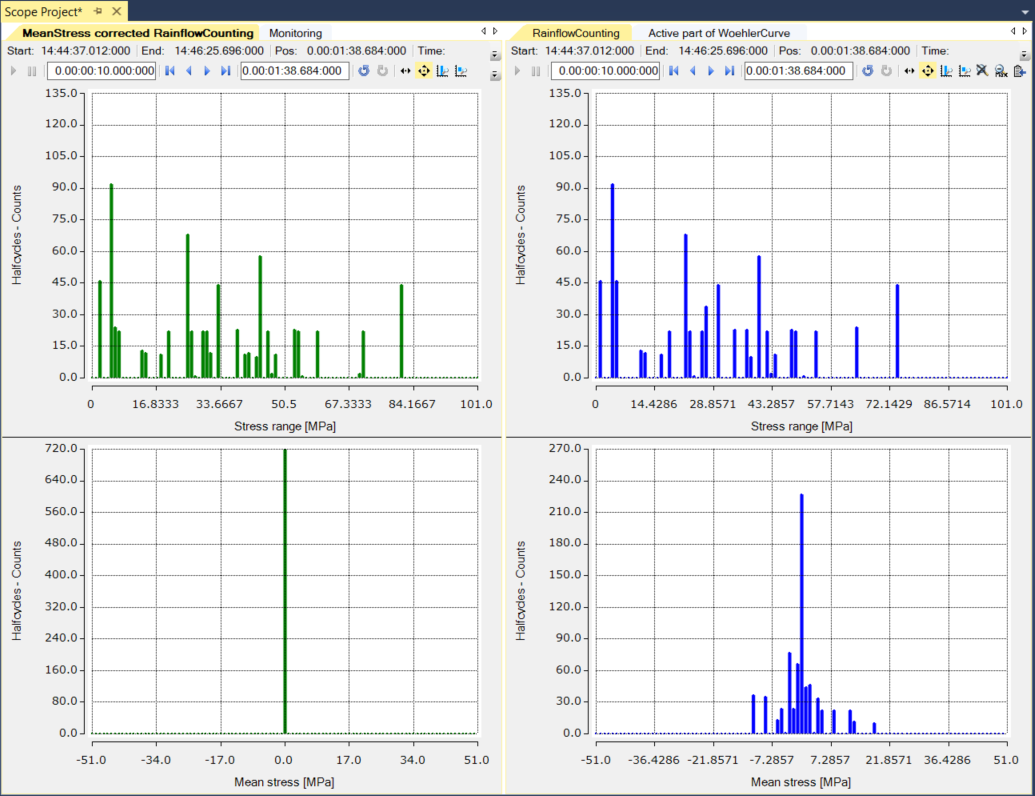Open Active part of WoehlerCurve tab
Screen dimensions: 1035x796
[719, 33]
